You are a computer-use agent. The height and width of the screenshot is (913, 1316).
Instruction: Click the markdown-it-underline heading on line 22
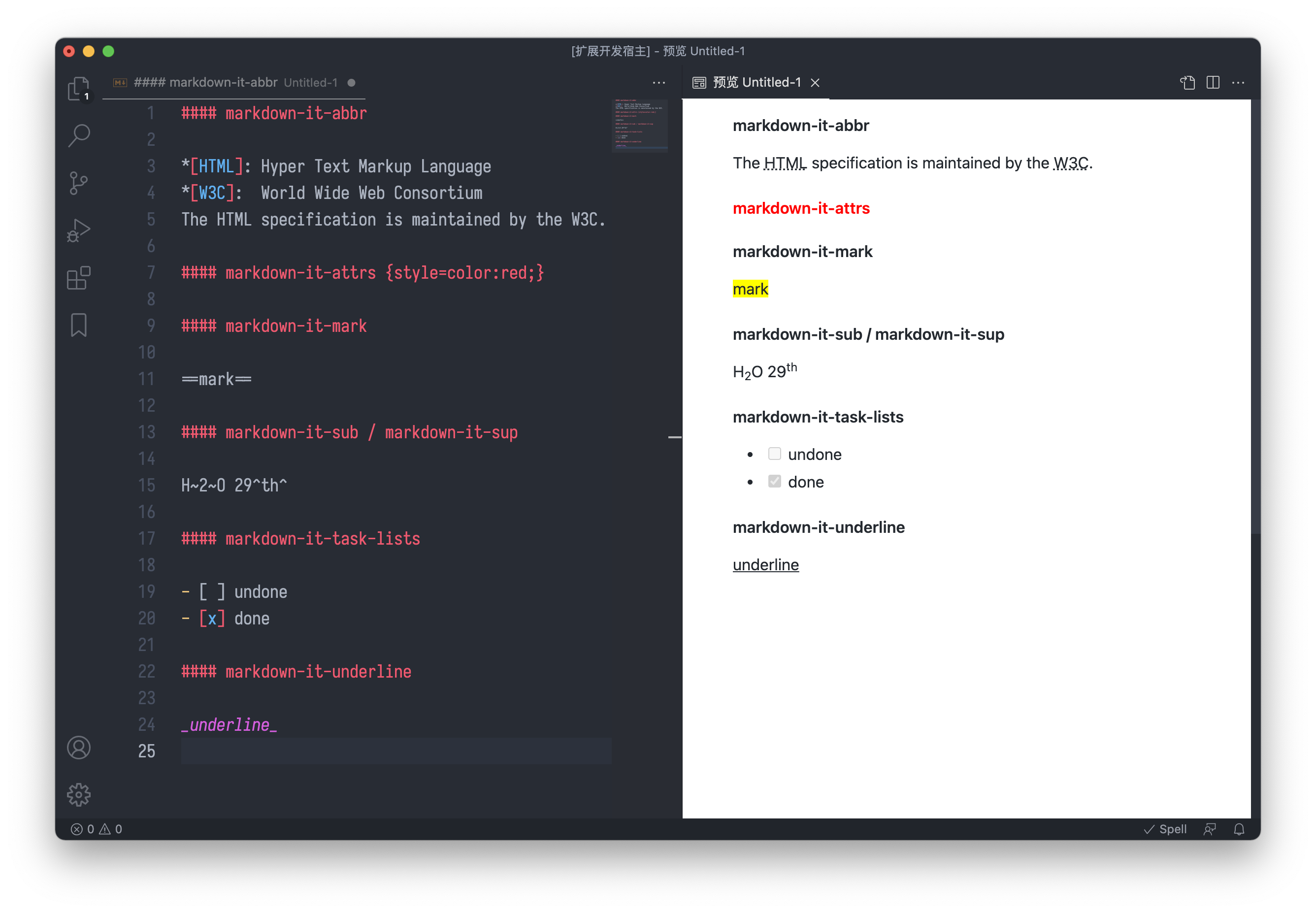[296, 672]
